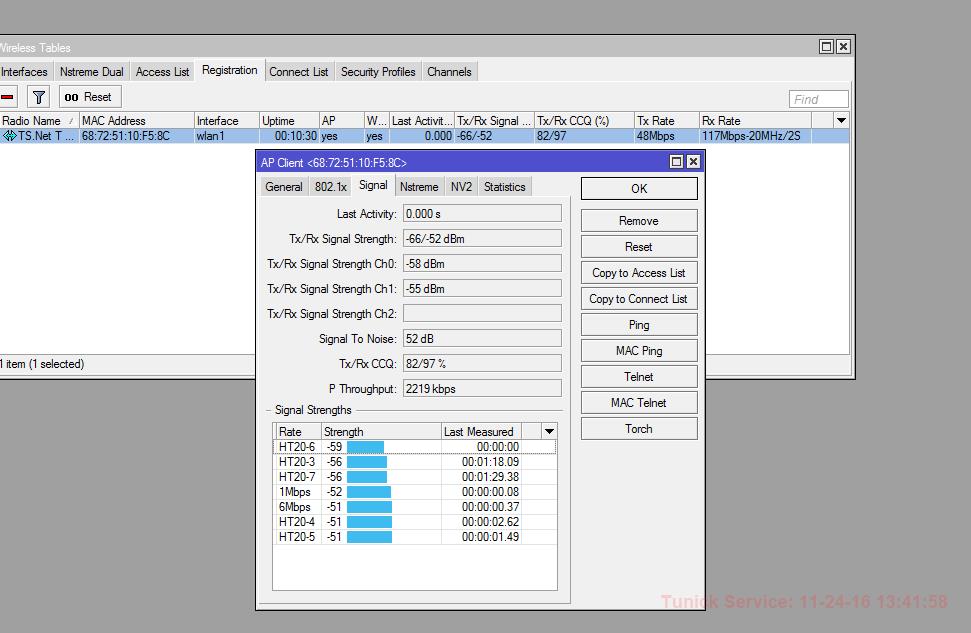
Task: Click the Find search field
Action: click(x=818, y=99)
